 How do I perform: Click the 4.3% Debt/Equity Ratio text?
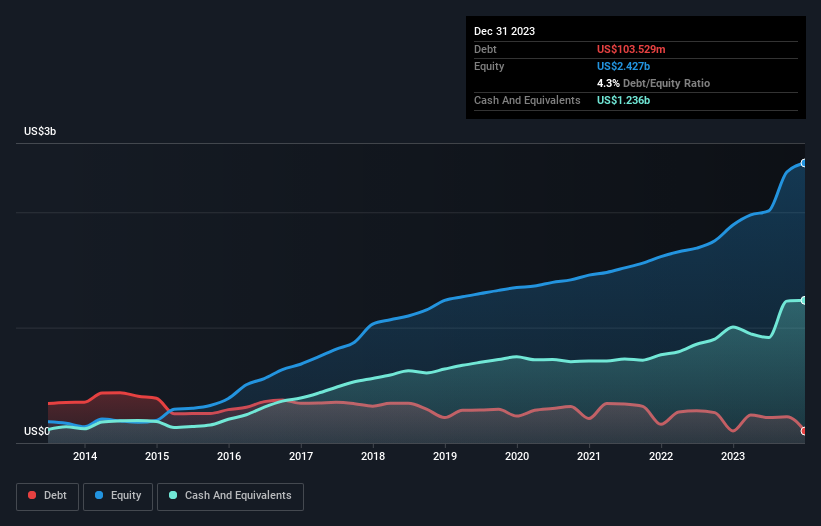(x=653, y=83)
